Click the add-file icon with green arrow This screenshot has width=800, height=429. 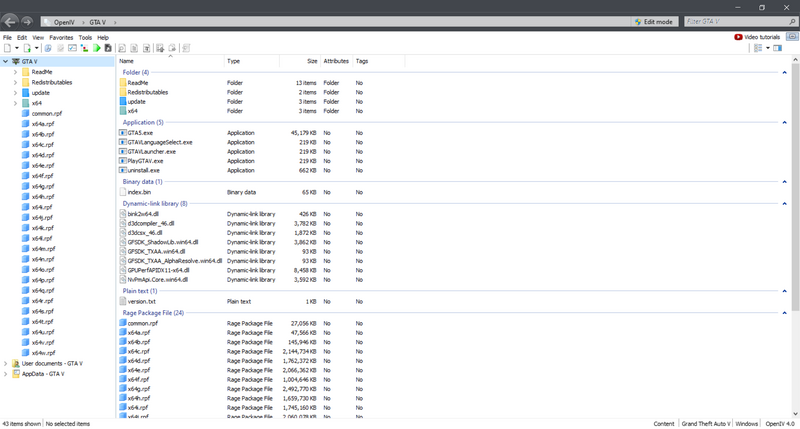click(x=27, y=48)
